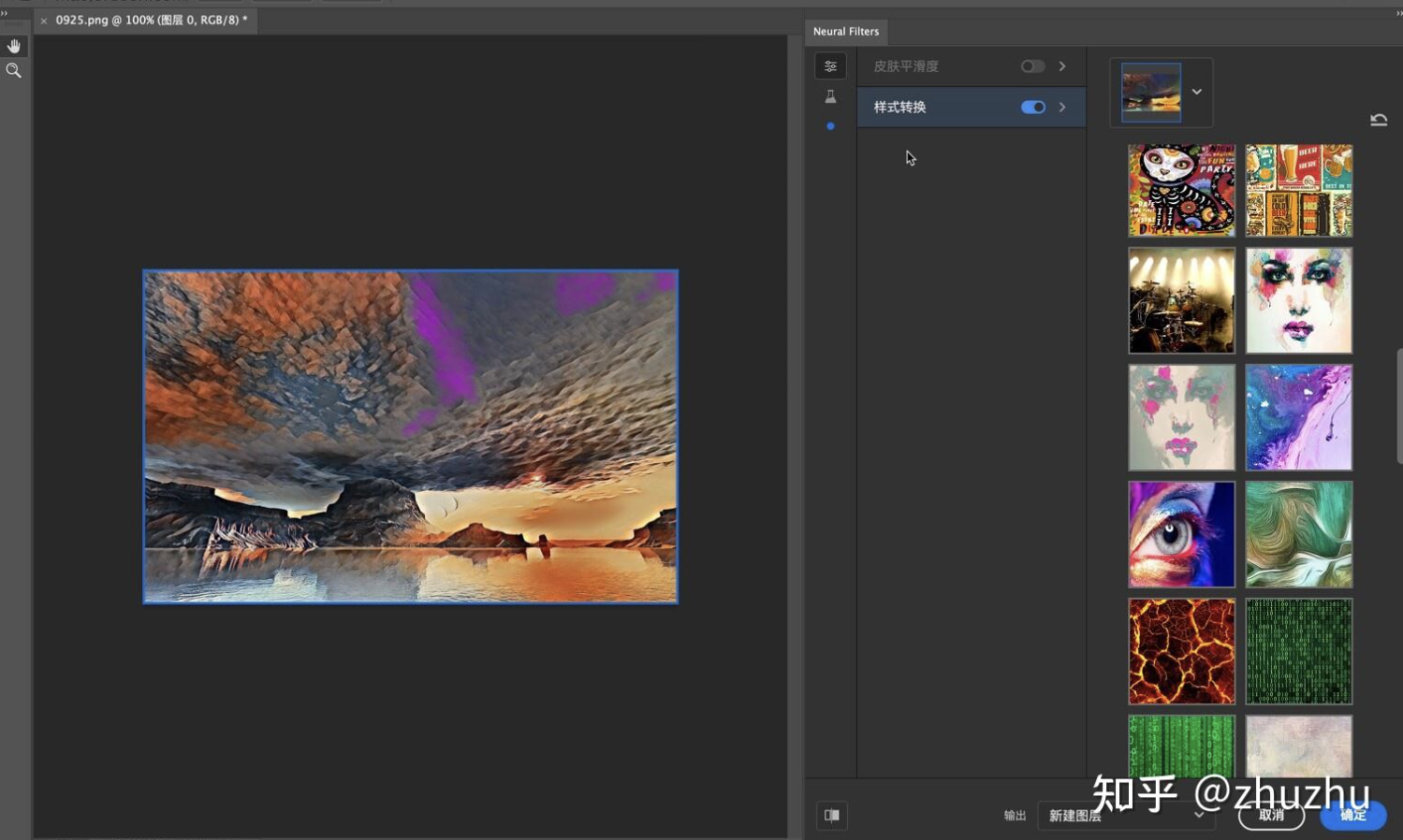This screenshot has width=1403, height=840.
Task: Select the Zoom magnifier tool
Action: (x=14, y=71)
